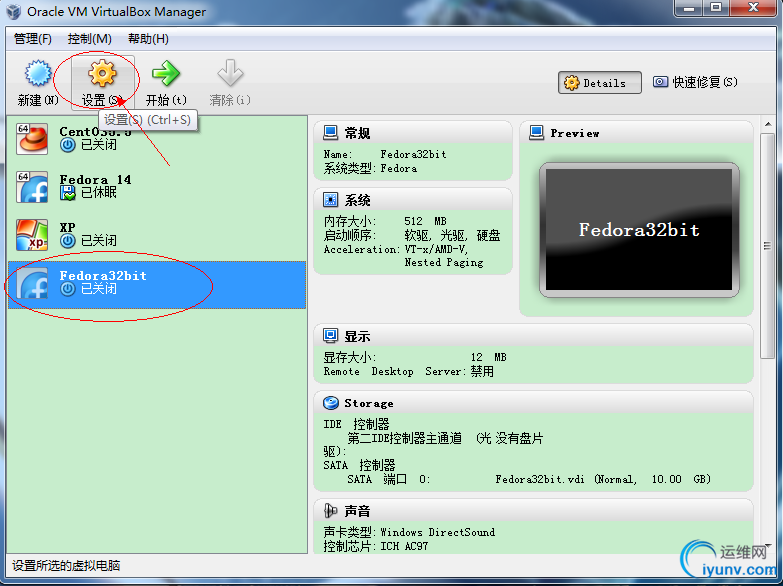Image resolution: width=783 pixels, height=586 pixels.
Task: Open the 控制(M) menu
Action: [x=90, y=38]
